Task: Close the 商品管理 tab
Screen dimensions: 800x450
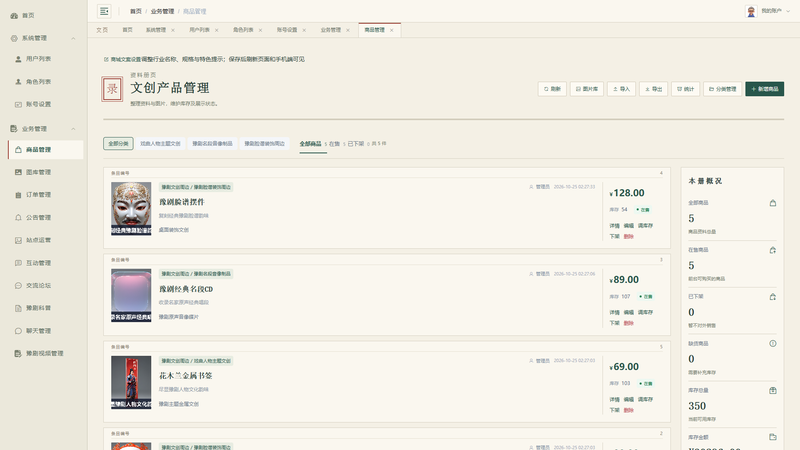Action: [x=392, y=30]
